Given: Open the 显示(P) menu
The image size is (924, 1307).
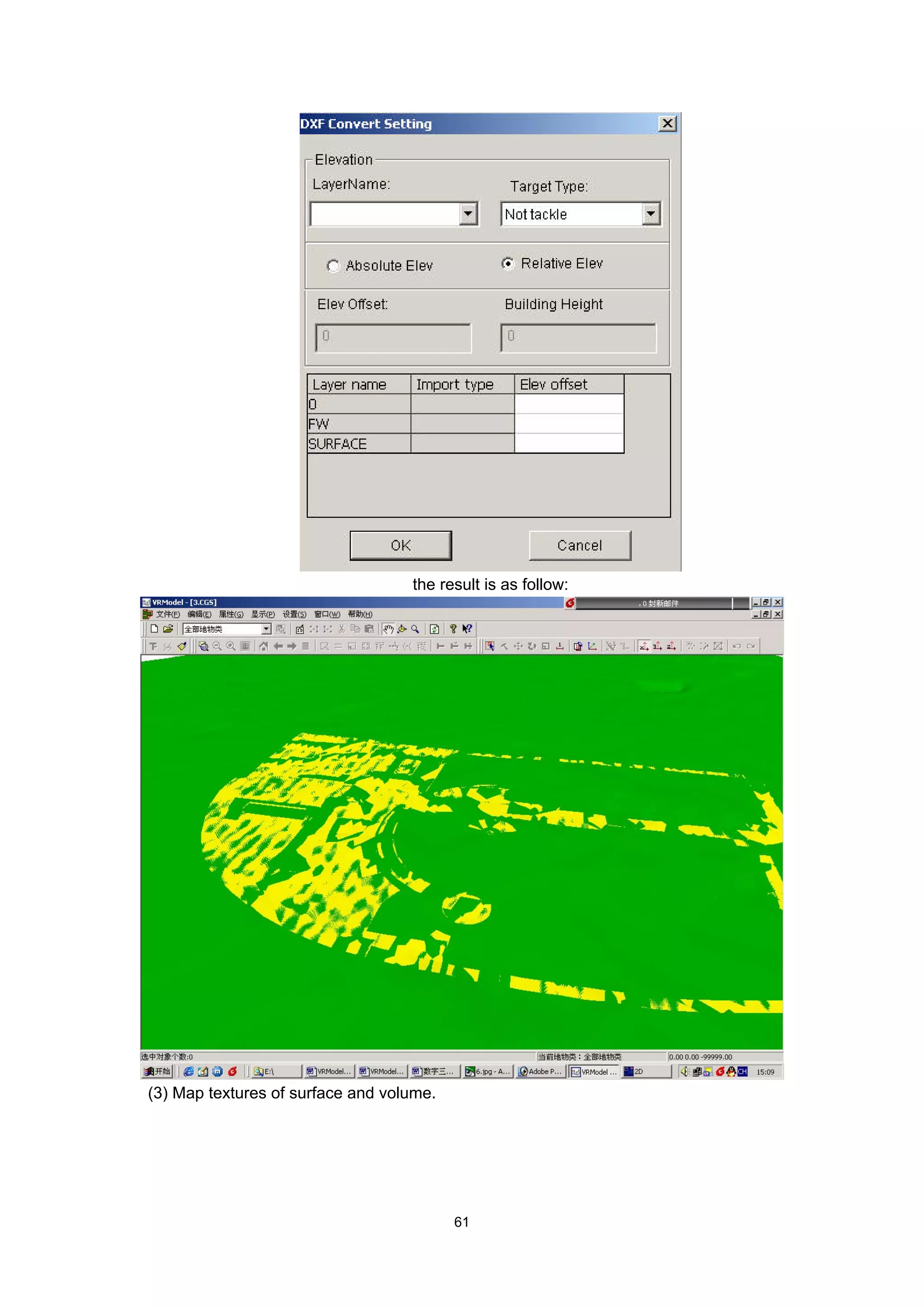Looking at the screenshot, I should click(263, 614).
